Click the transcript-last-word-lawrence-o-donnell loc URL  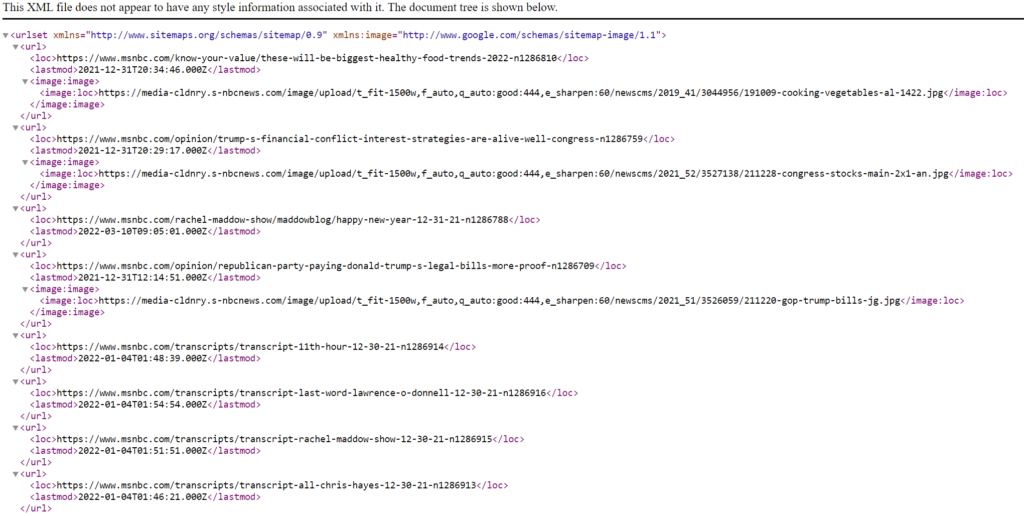(x=301, y=394)
